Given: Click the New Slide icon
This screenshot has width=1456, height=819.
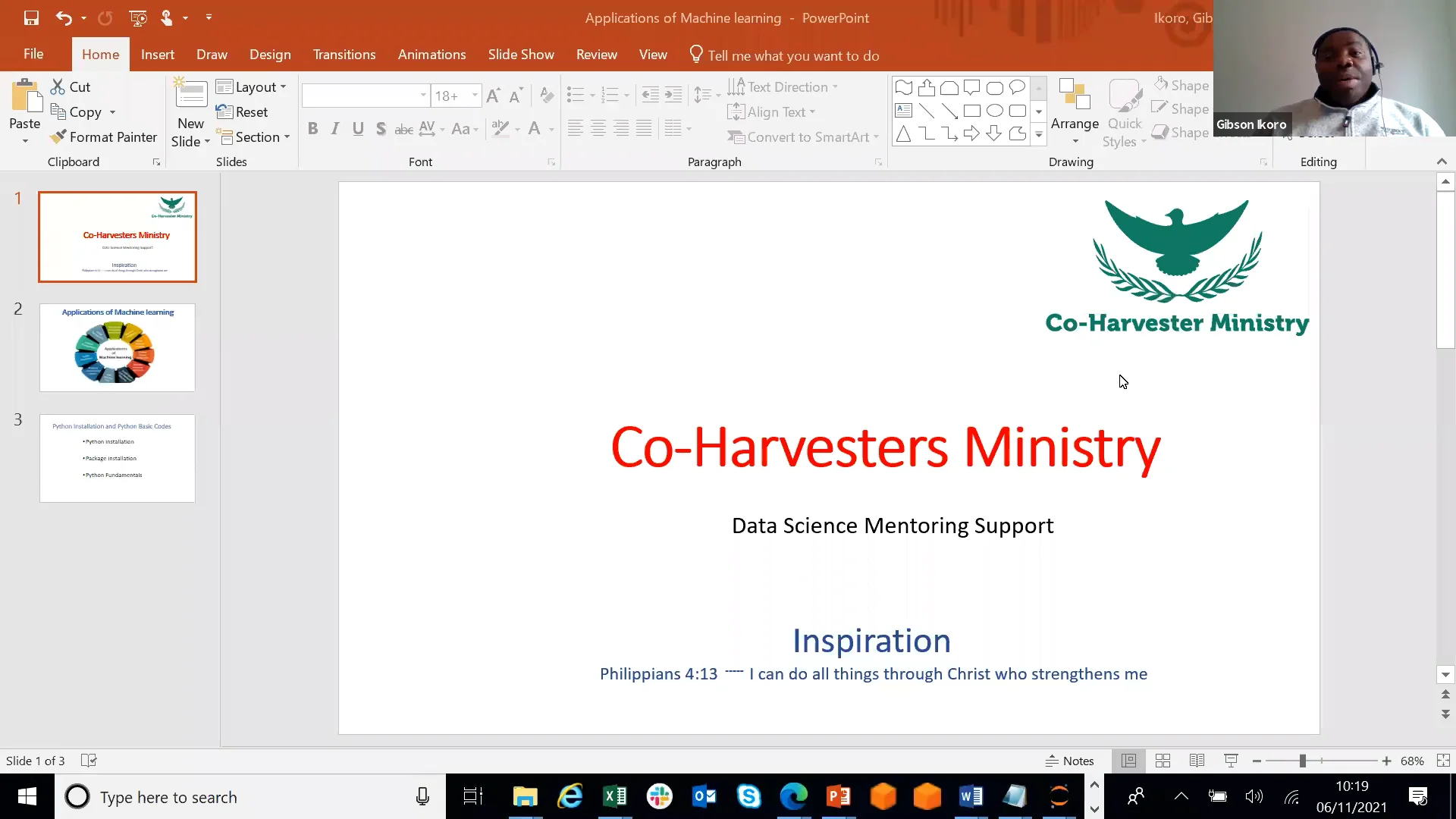Looking at the screenshot, I should (x=190, y=93).
